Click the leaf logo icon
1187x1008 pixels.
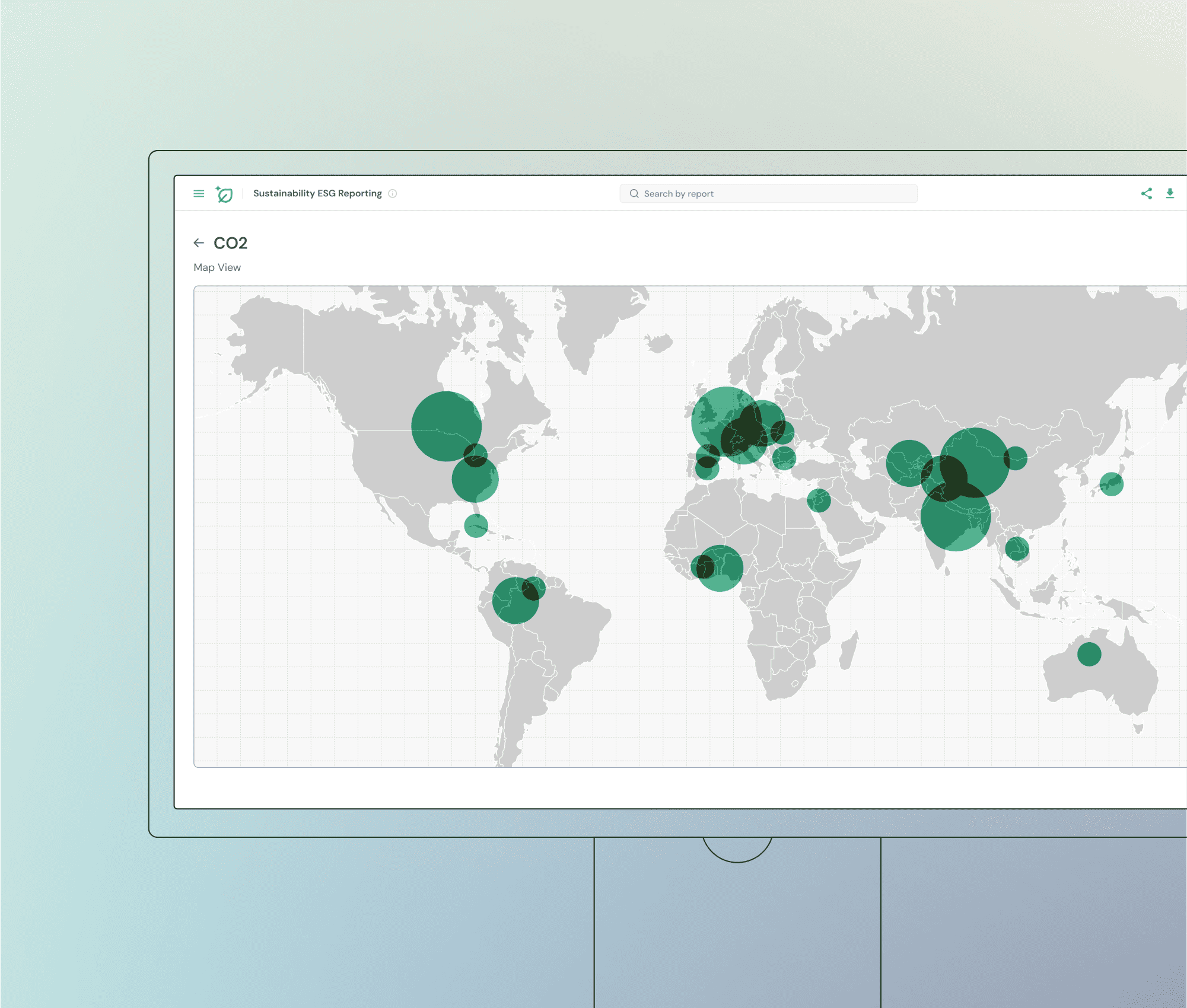(224, 194)
